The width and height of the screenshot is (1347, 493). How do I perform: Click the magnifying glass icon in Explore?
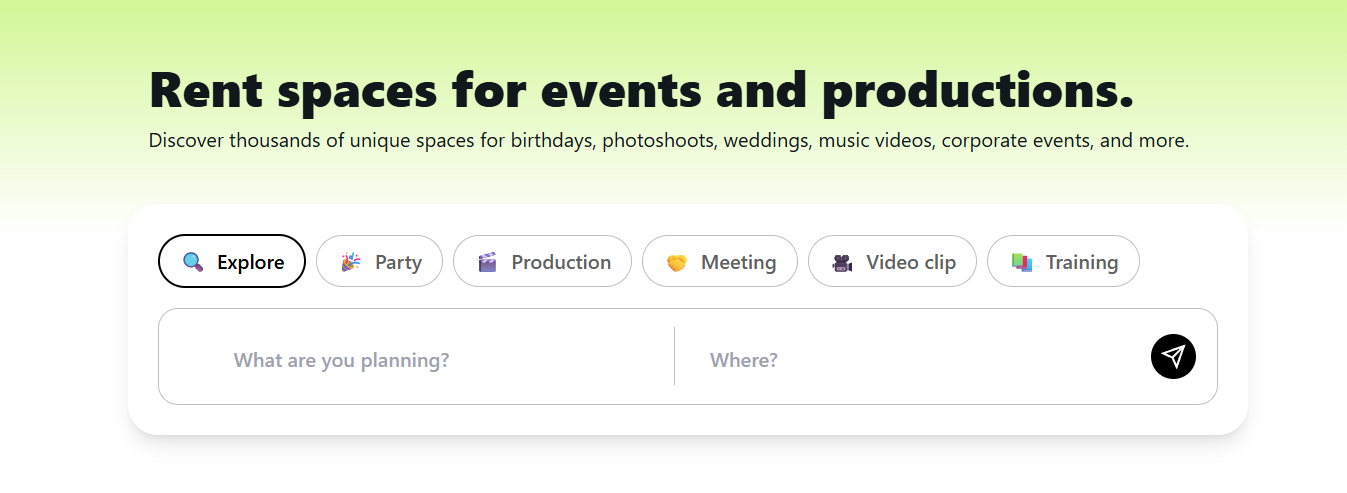pos(193,262)
